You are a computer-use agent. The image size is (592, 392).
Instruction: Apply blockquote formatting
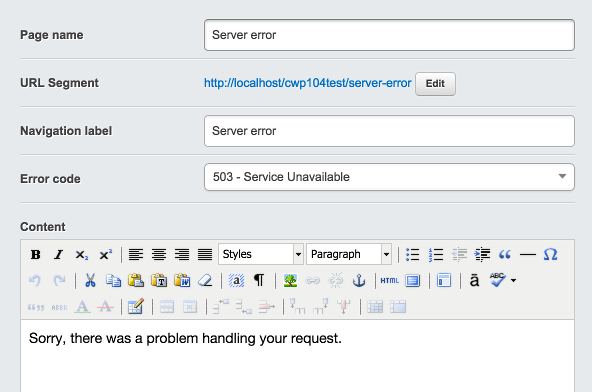[x=505, y=255]
